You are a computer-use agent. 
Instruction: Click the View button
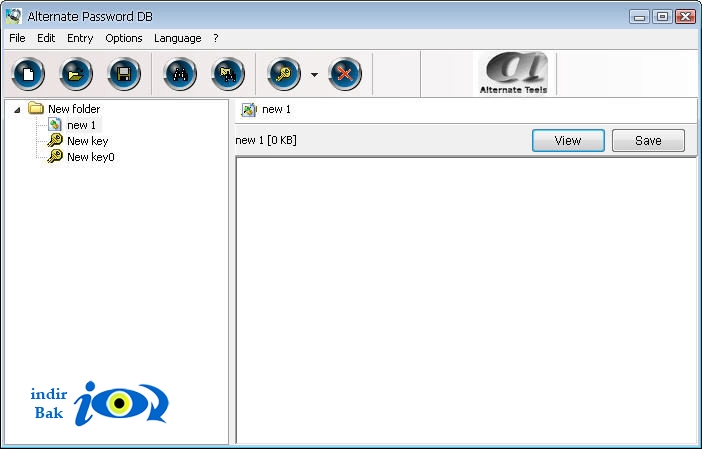pyautogui.click(x=568, y=141)
